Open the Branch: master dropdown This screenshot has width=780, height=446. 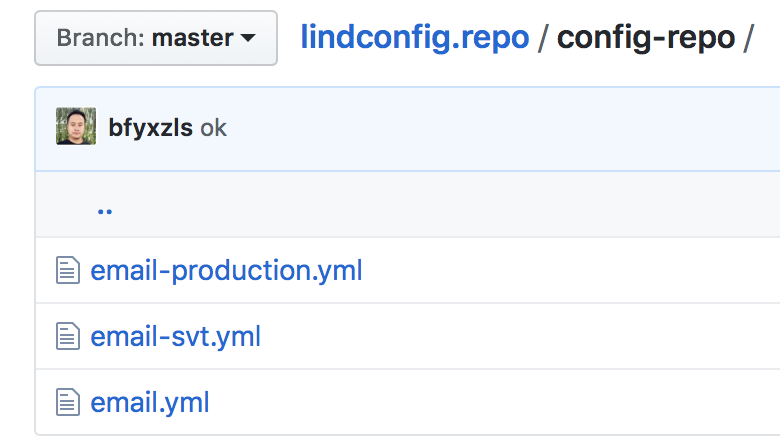coord(155,39)
